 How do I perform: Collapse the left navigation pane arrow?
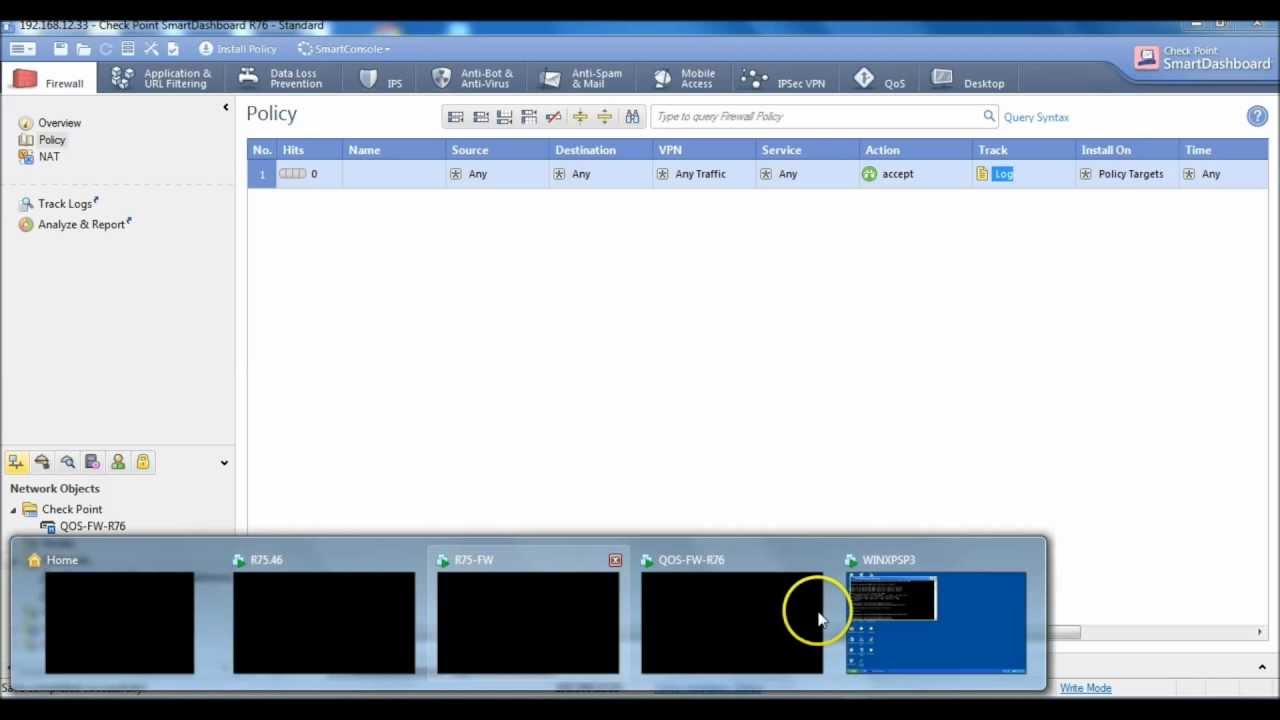225,107
